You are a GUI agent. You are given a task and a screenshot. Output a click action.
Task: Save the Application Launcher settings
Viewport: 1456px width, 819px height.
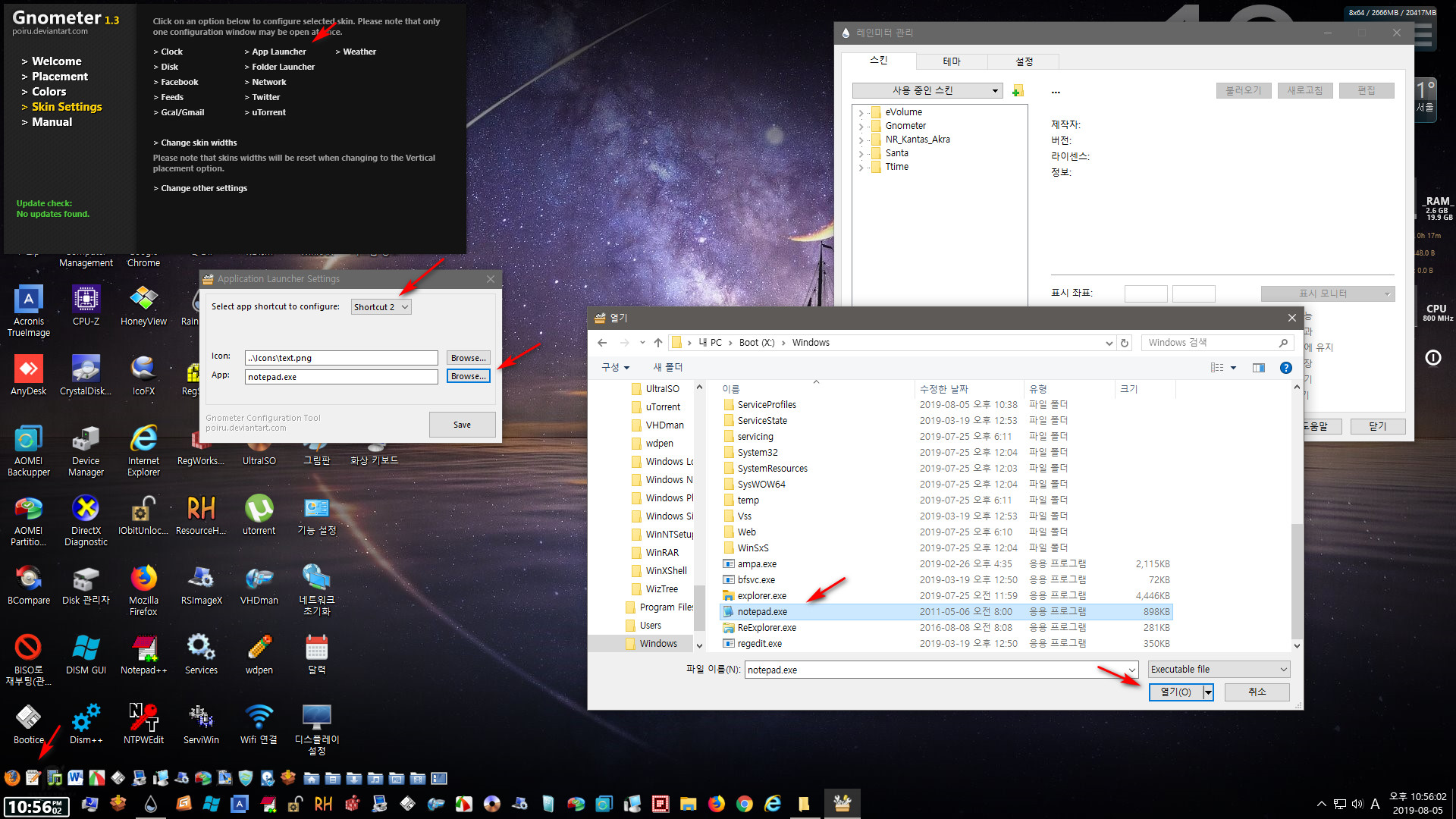point(463,425)
